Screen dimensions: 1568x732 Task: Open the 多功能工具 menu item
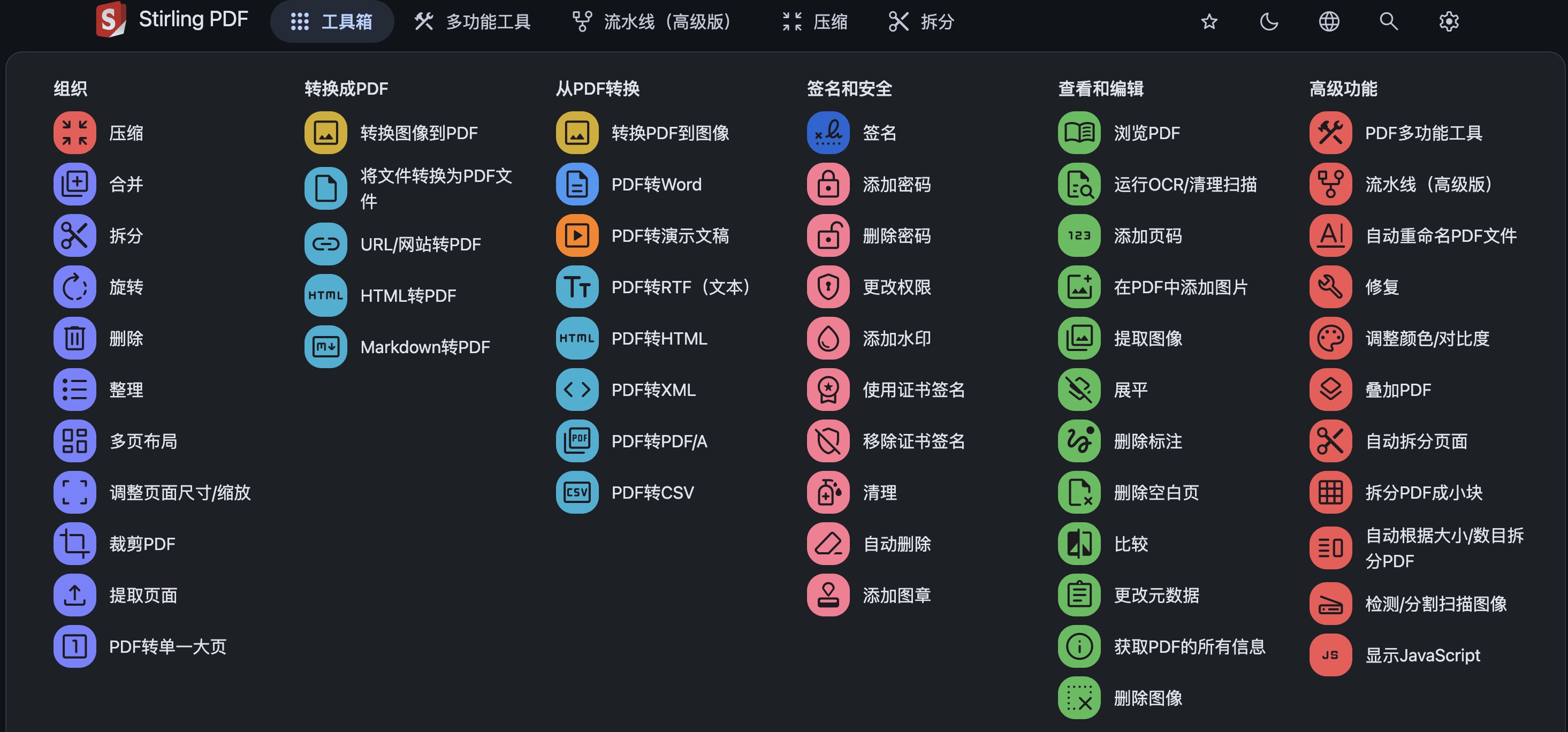click(473, 22)
